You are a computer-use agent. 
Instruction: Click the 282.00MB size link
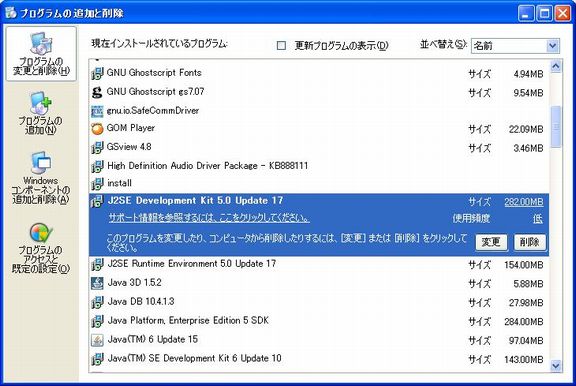click(x=524, y=202)
